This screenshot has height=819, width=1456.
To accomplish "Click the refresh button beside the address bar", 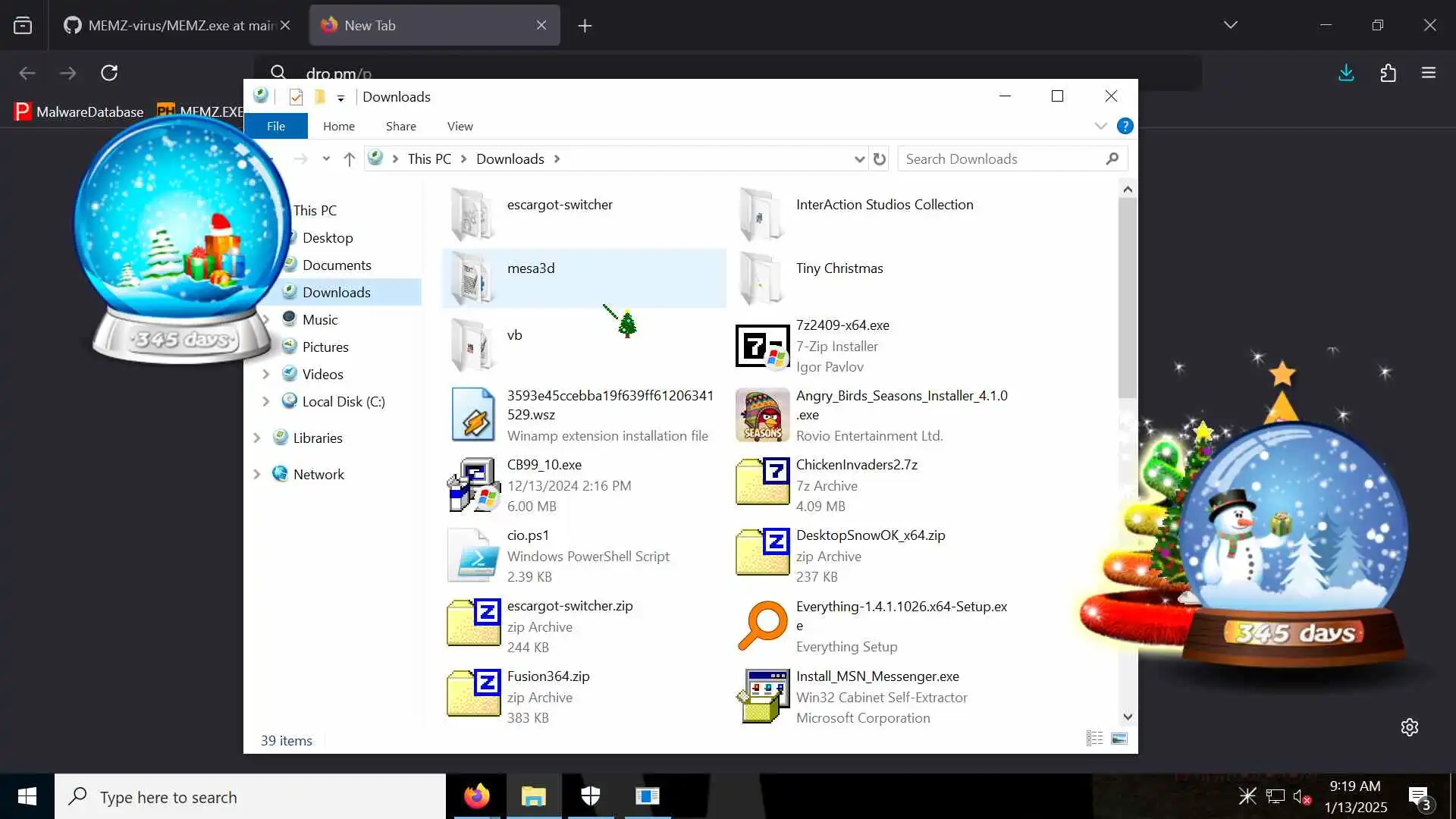I will (x=880, y=159).
